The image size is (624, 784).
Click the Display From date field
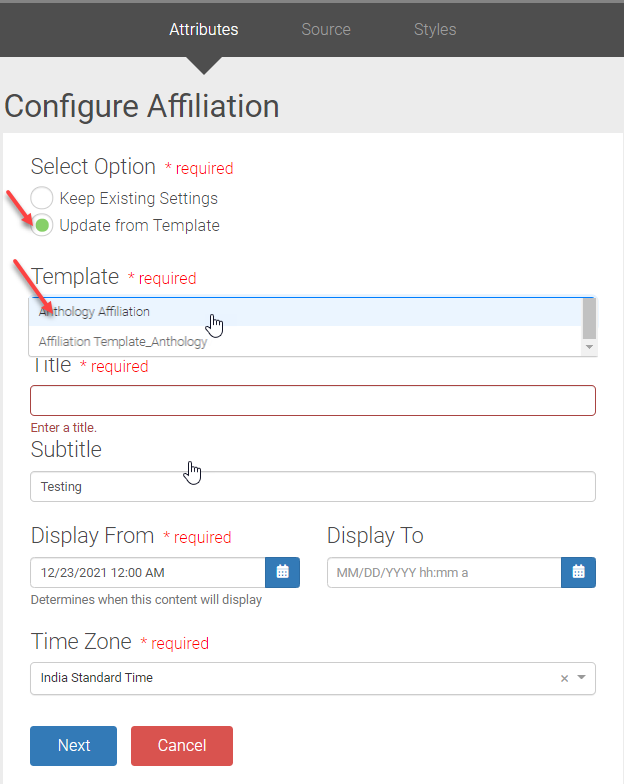[147, 572]
